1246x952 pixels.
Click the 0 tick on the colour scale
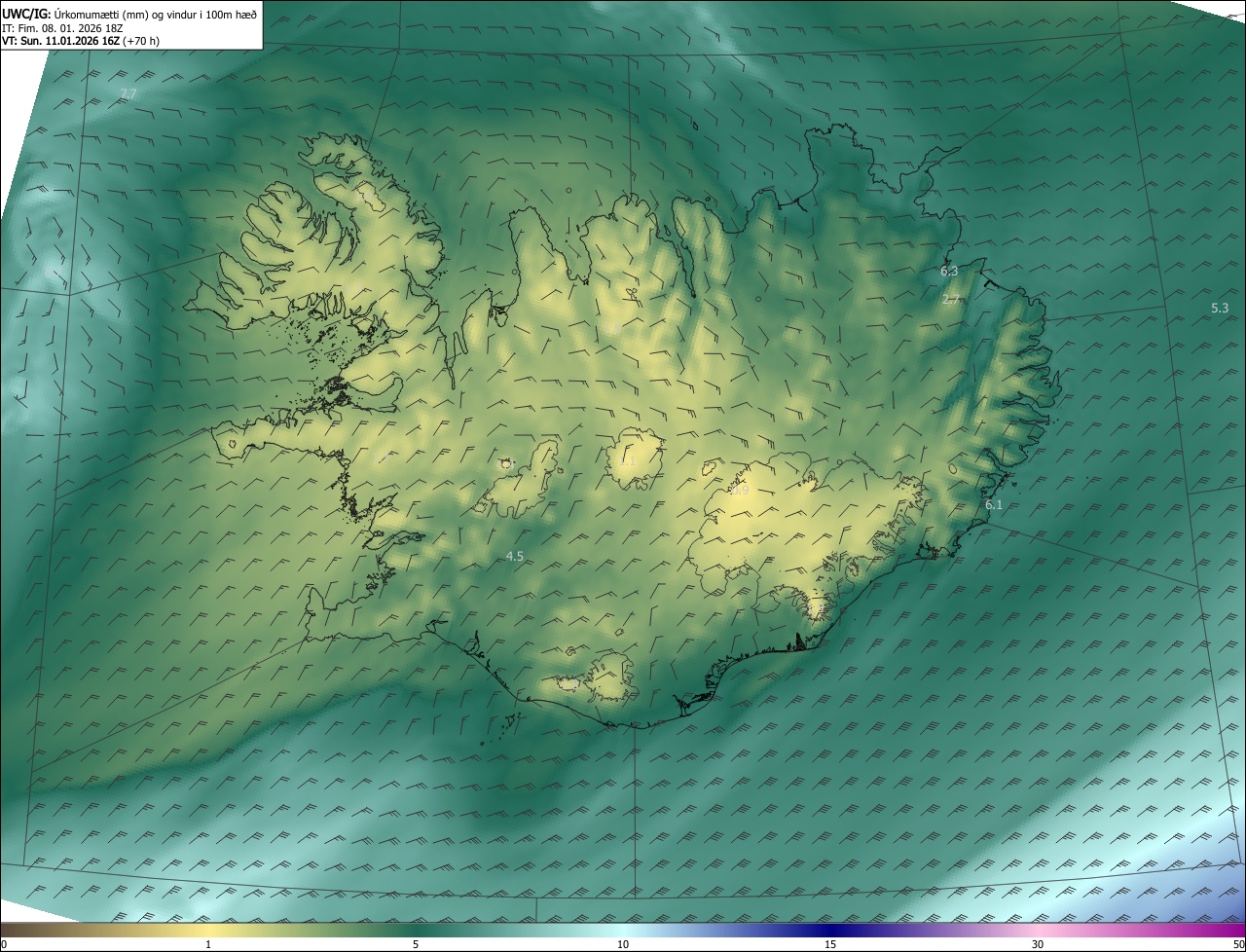click(4, 944)
